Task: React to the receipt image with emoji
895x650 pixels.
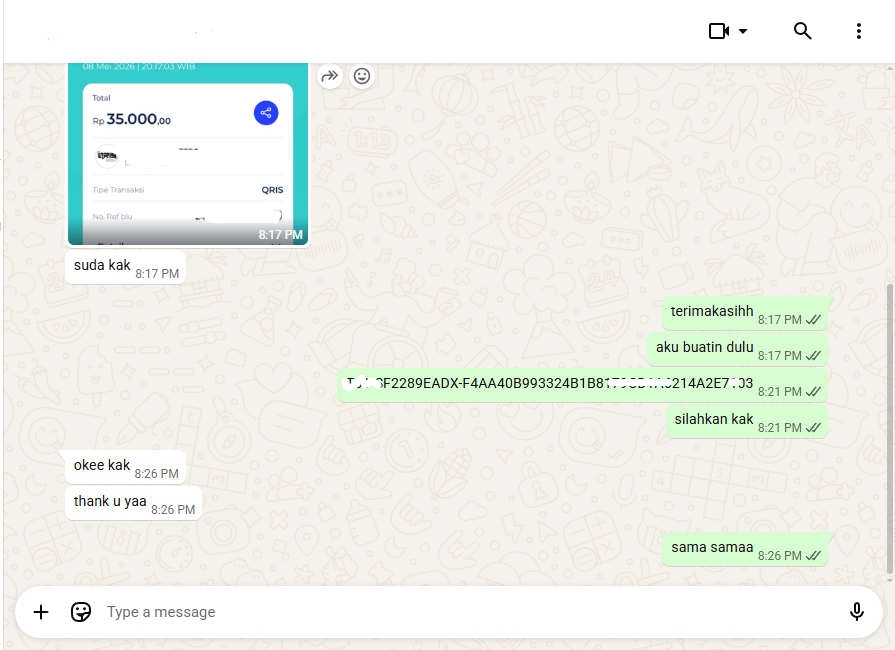Action: tap(362, 76)
